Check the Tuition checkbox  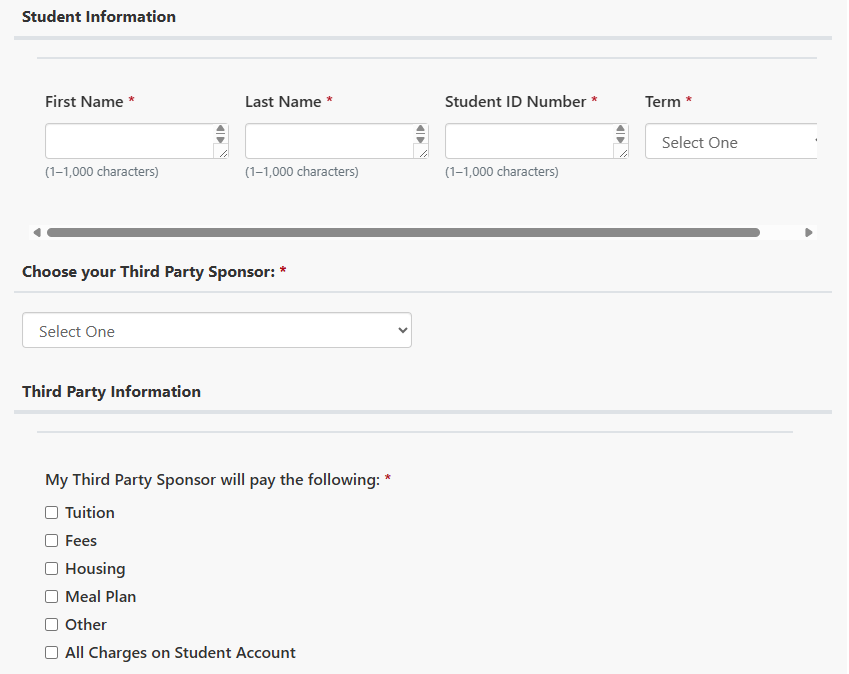pos(51,513)
